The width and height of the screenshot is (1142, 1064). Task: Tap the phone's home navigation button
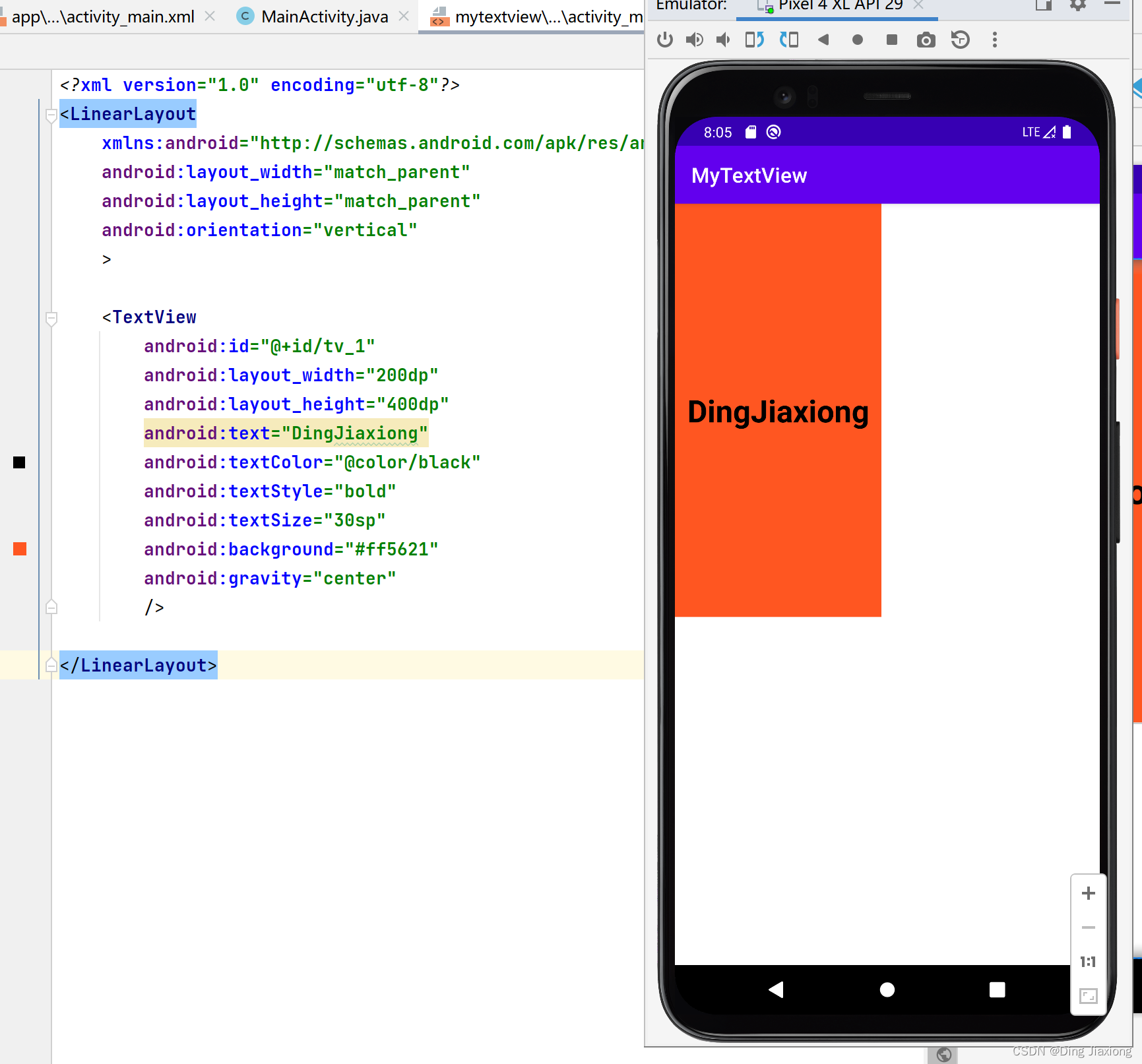[887, 989]
